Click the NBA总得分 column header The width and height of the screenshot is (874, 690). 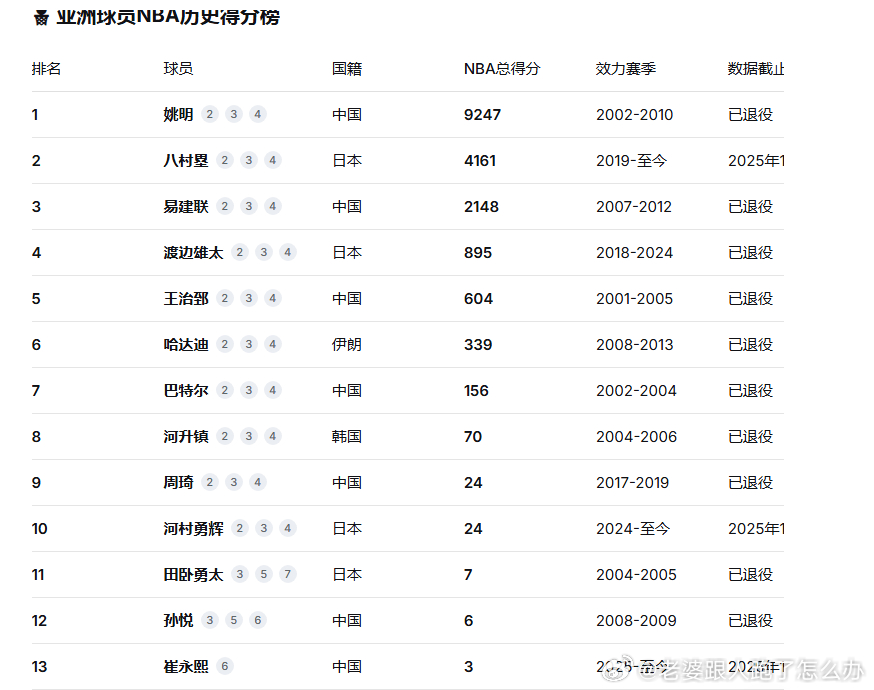pyautogui.click(x=502, y=69)
